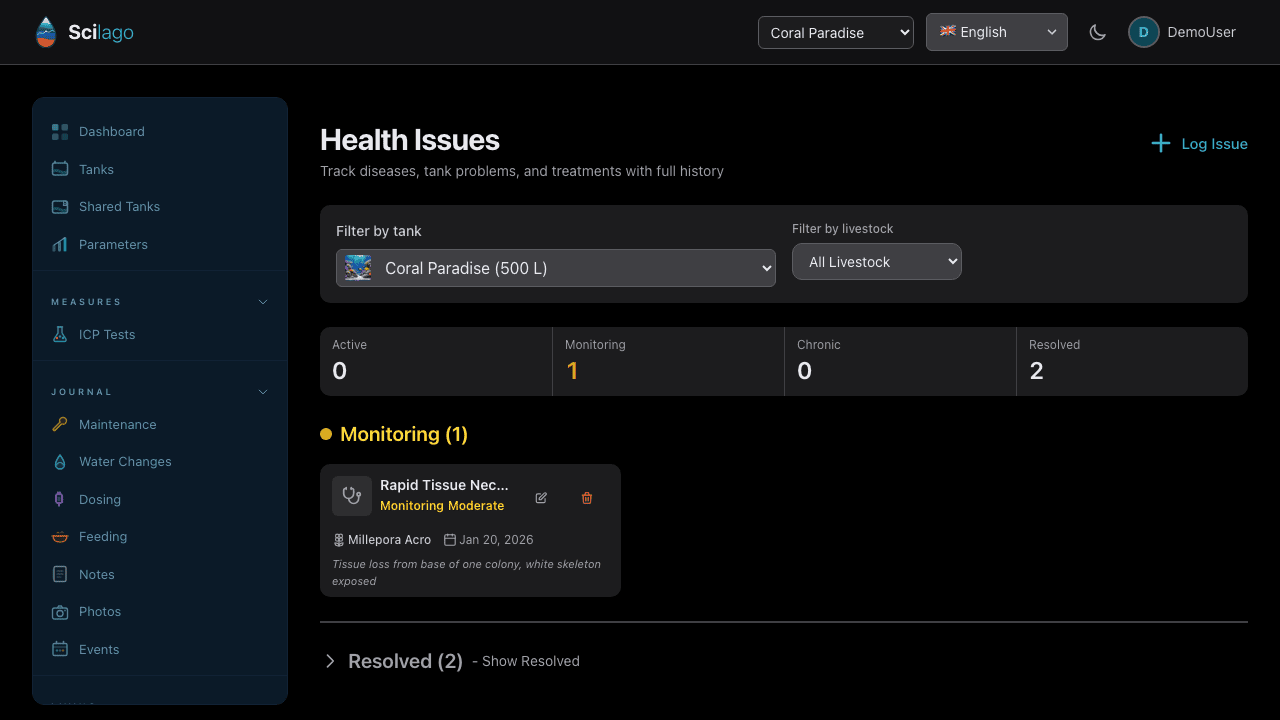Image resolution: width=1280 pixels, height=720 pixels.
Task: Click the Active stat card
Action: 436,361
